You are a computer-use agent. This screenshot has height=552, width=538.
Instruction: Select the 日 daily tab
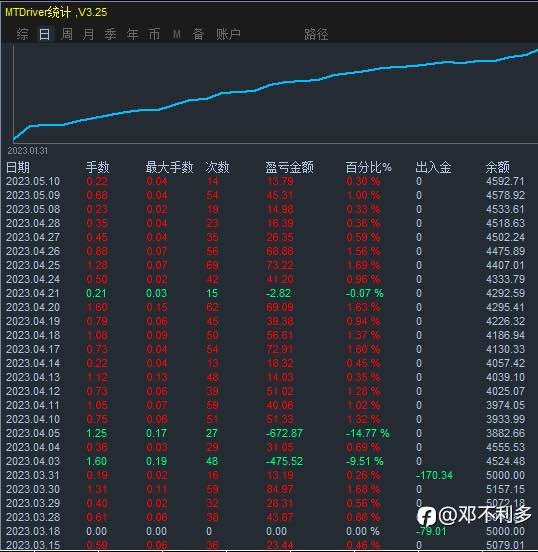(45, 34)
